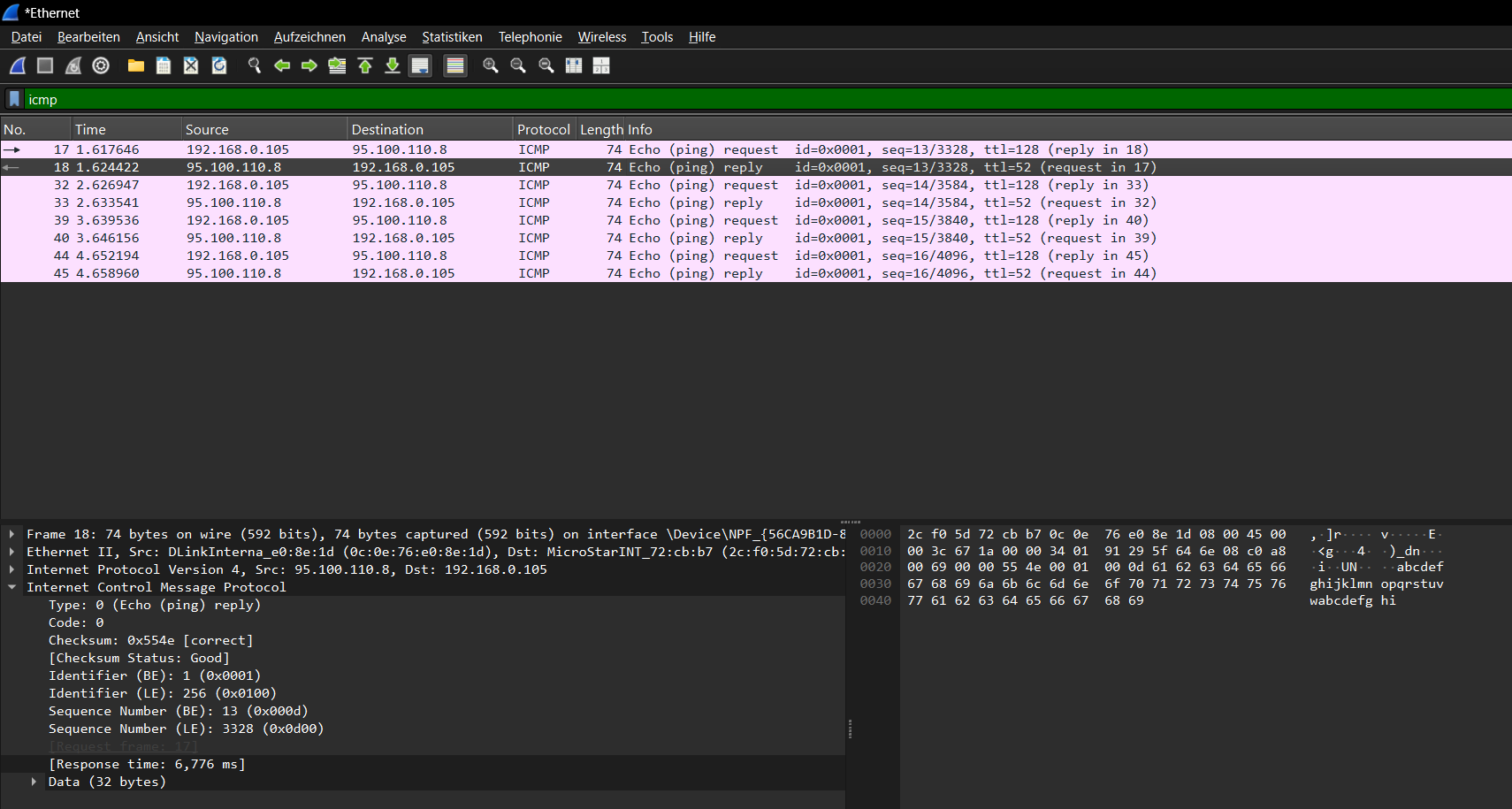Jump to the first packet
The width and height of the screenshot is (1512, 809).
pos(365,65)
